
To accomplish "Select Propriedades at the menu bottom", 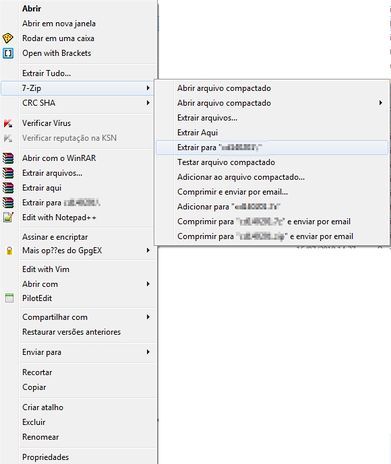I will (45, 457).
